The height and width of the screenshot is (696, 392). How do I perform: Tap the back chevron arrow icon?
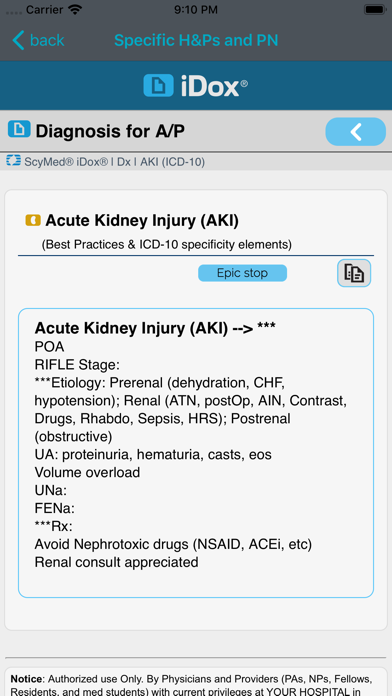(19, 40)
